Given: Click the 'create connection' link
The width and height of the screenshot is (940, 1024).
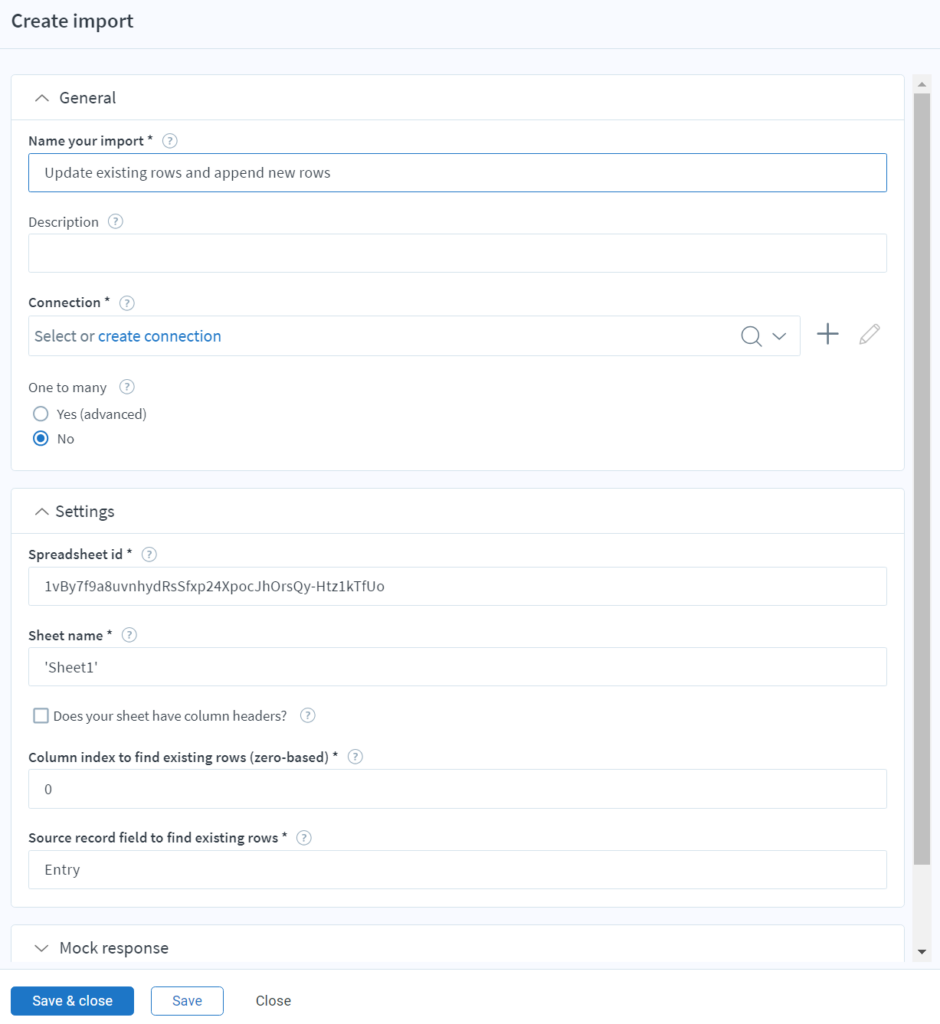Looking at the screenshot, I should click(x=159, y=336).
